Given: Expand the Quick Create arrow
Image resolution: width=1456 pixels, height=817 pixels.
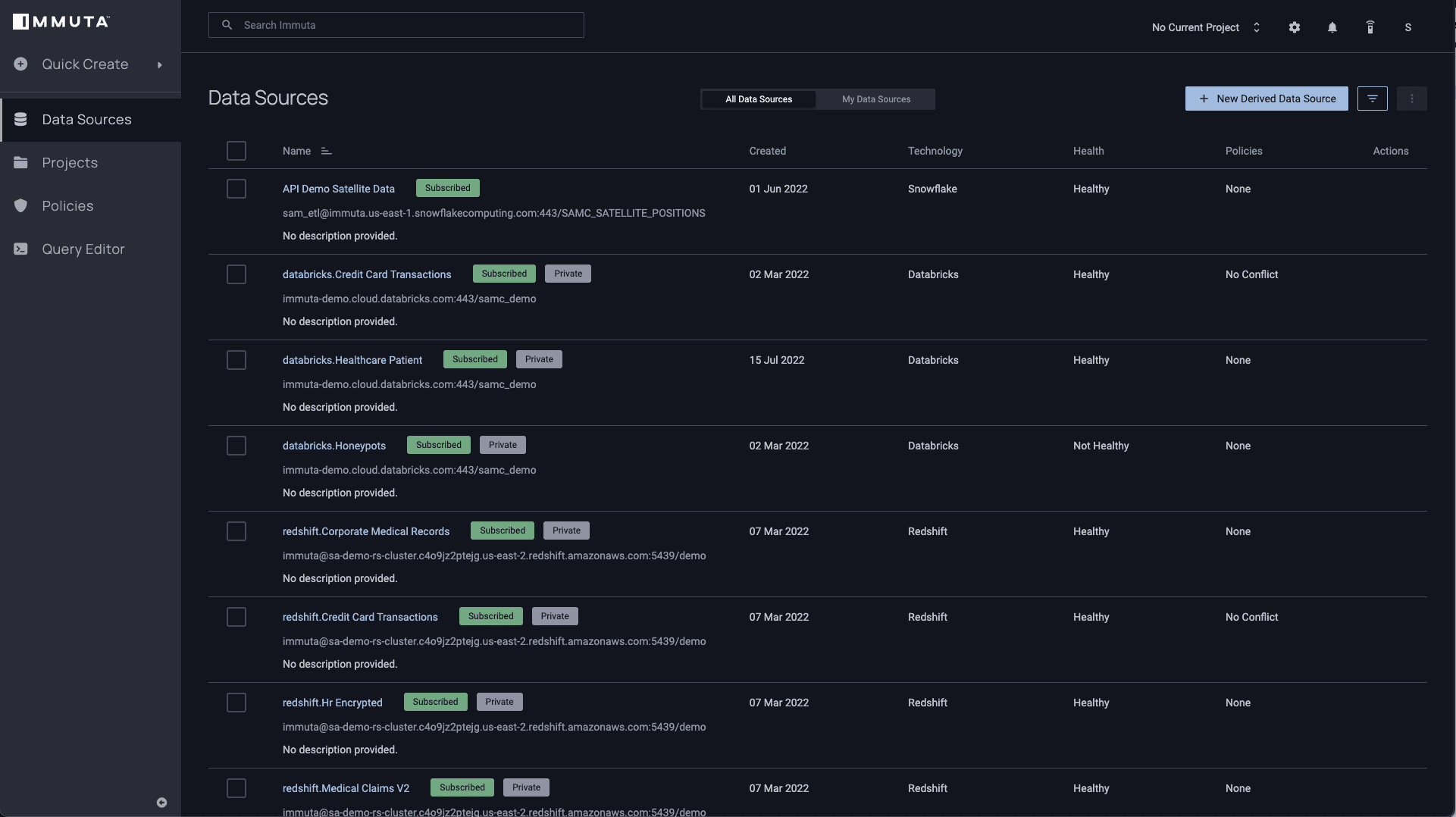Looking at the screenshot, I should [160, 65].
